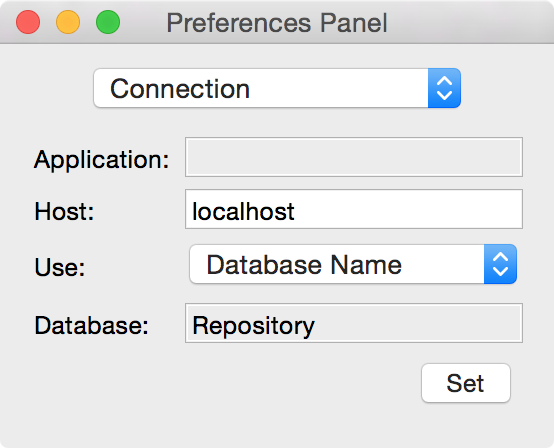Select the Database field showing Repository
This screenshot has height=448, width=554.
coord(354,323)
